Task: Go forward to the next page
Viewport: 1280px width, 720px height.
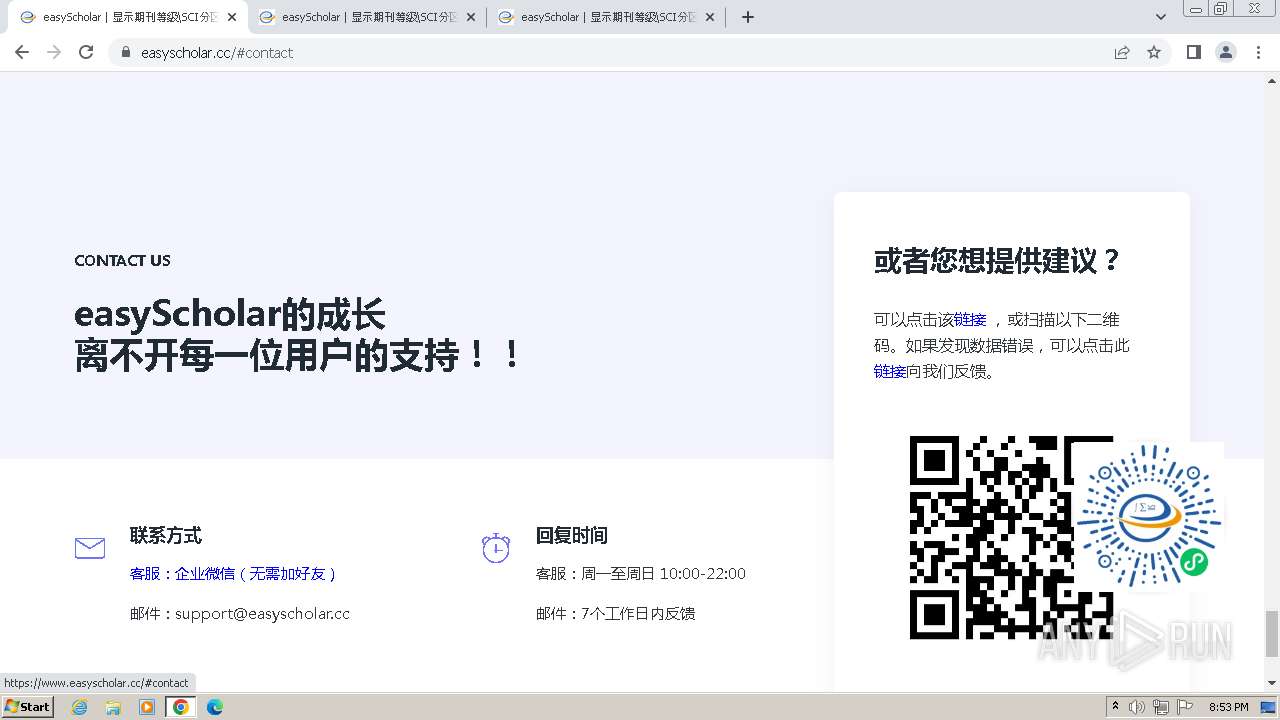Action: pyautogui.click(x=54, y=52)
